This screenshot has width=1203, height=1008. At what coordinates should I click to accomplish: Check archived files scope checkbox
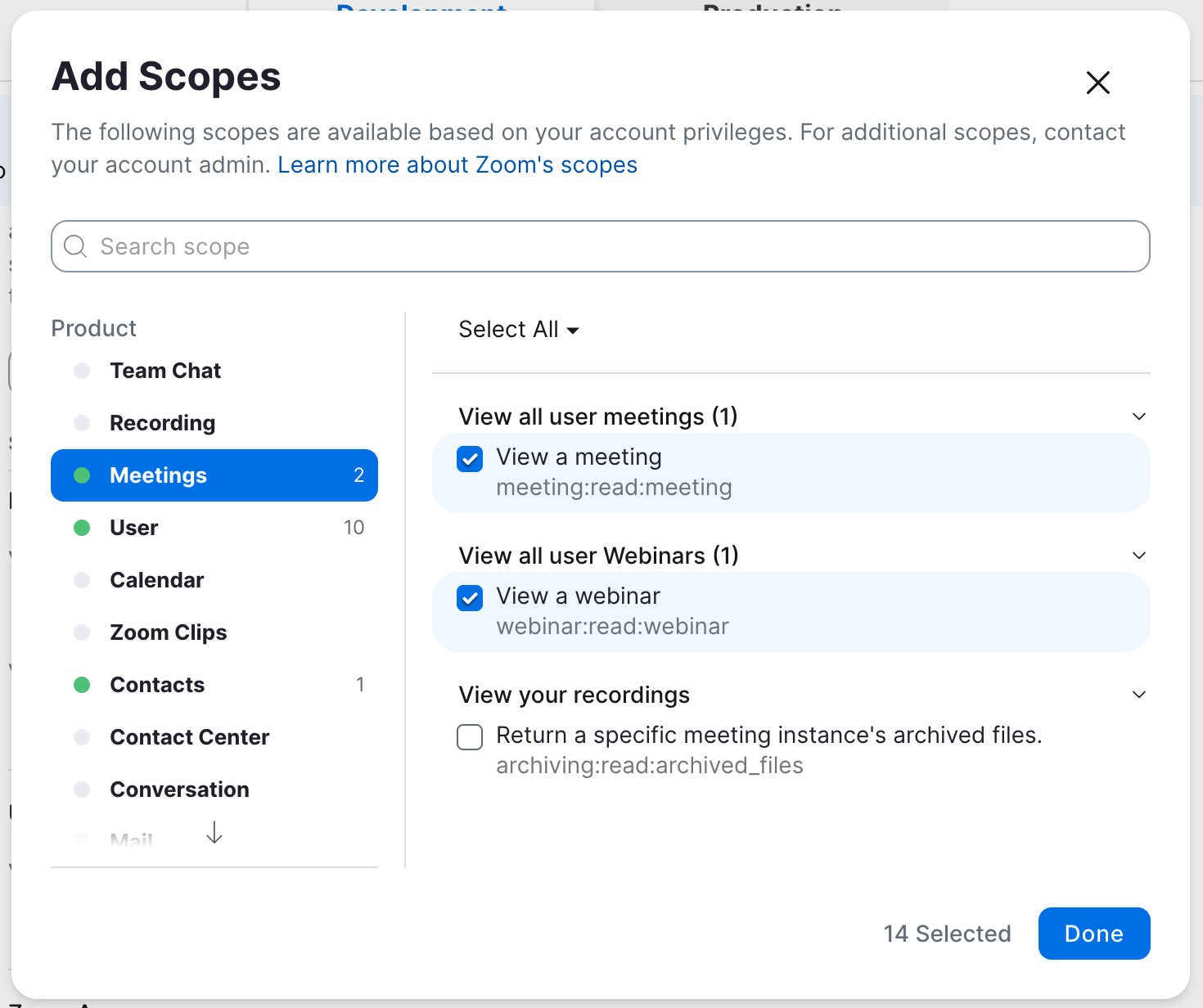pyautogui.click(x=470, y=737)
